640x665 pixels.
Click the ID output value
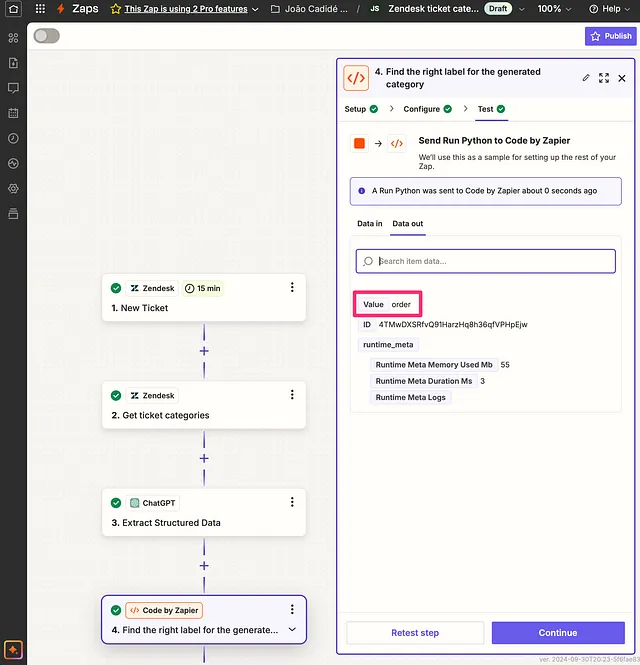pos(453,324)
